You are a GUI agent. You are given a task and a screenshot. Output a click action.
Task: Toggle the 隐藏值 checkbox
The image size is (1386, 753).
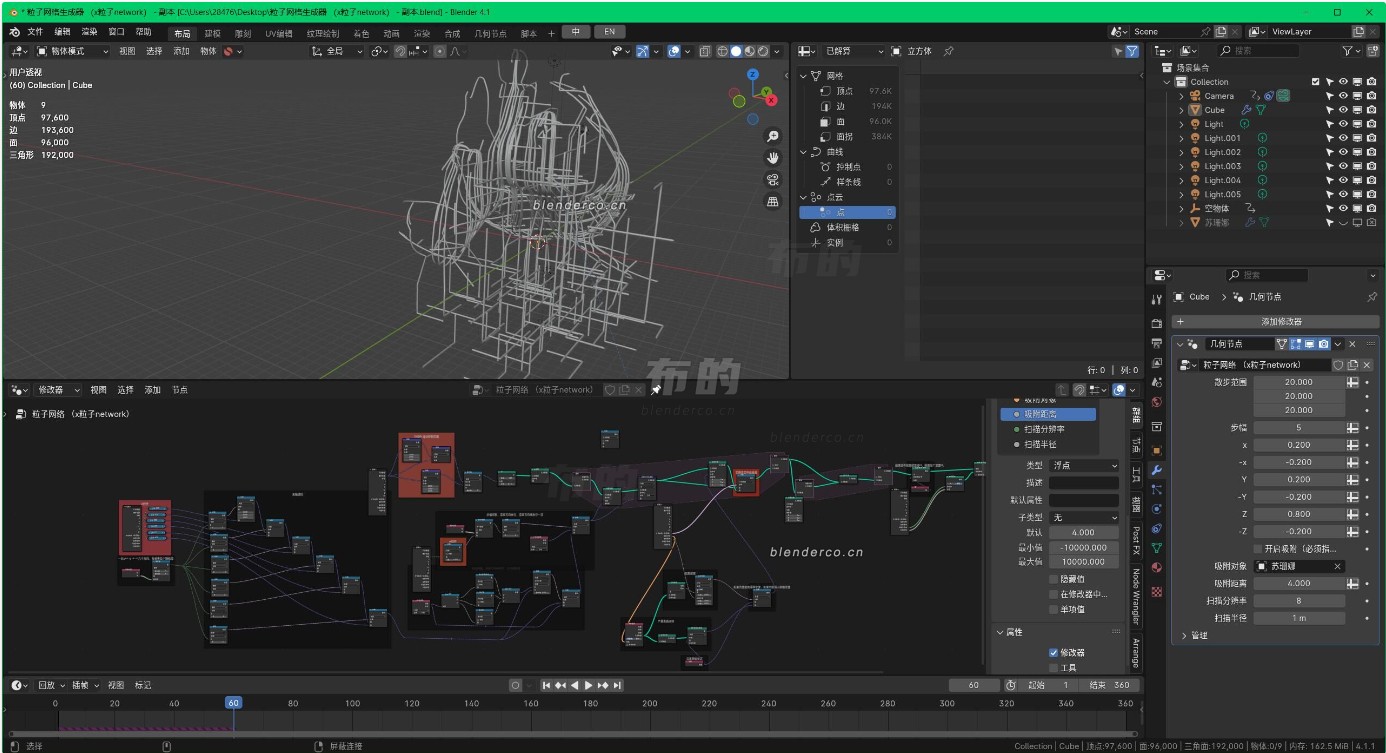(1053, 579)
